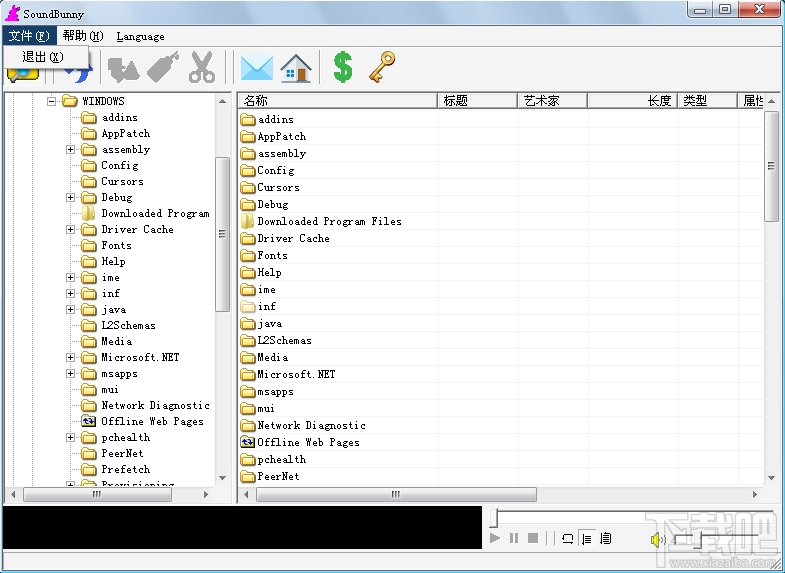The height and width of the screenshot is (573, 785).
Task: Sort by the 类型 column header
Action: (707, 101)
